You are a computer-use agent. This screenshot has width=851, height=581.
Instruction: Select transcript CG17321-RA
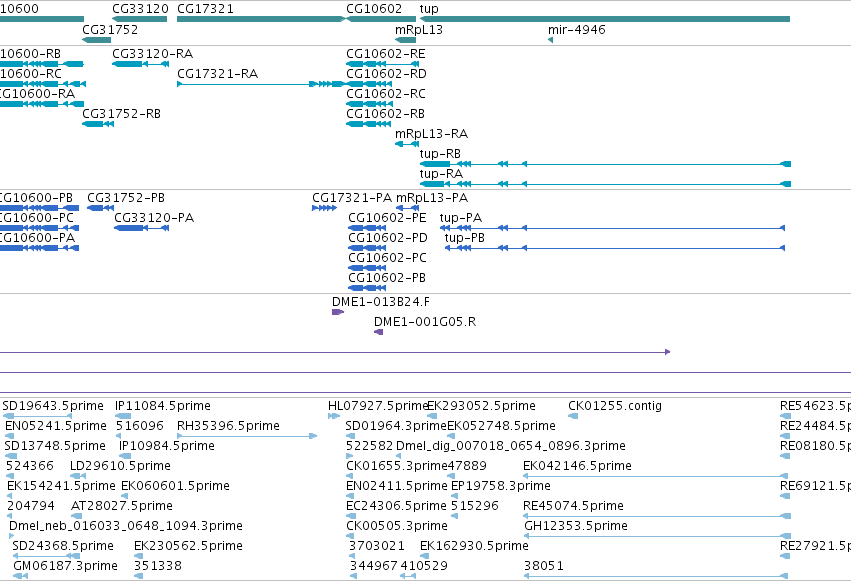point(218,74)
